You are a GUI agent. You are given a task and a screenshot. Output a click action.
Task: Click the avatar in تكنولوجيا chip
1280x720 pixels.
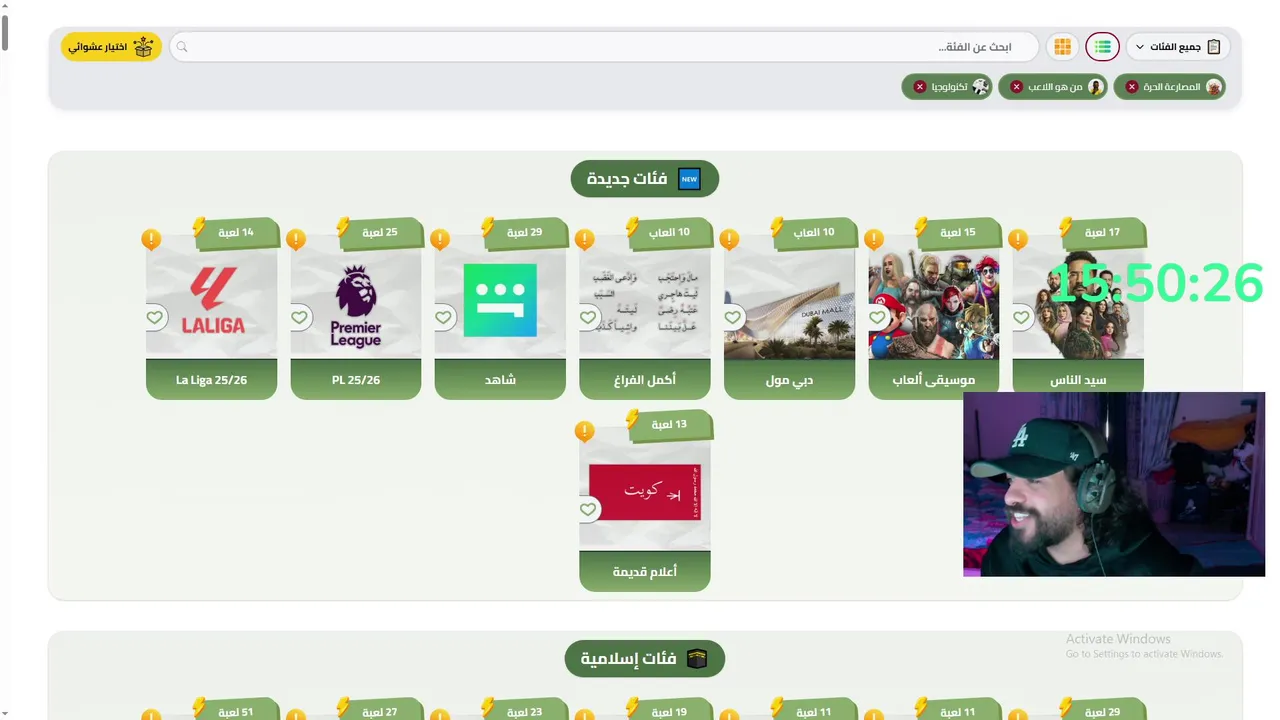981,87
